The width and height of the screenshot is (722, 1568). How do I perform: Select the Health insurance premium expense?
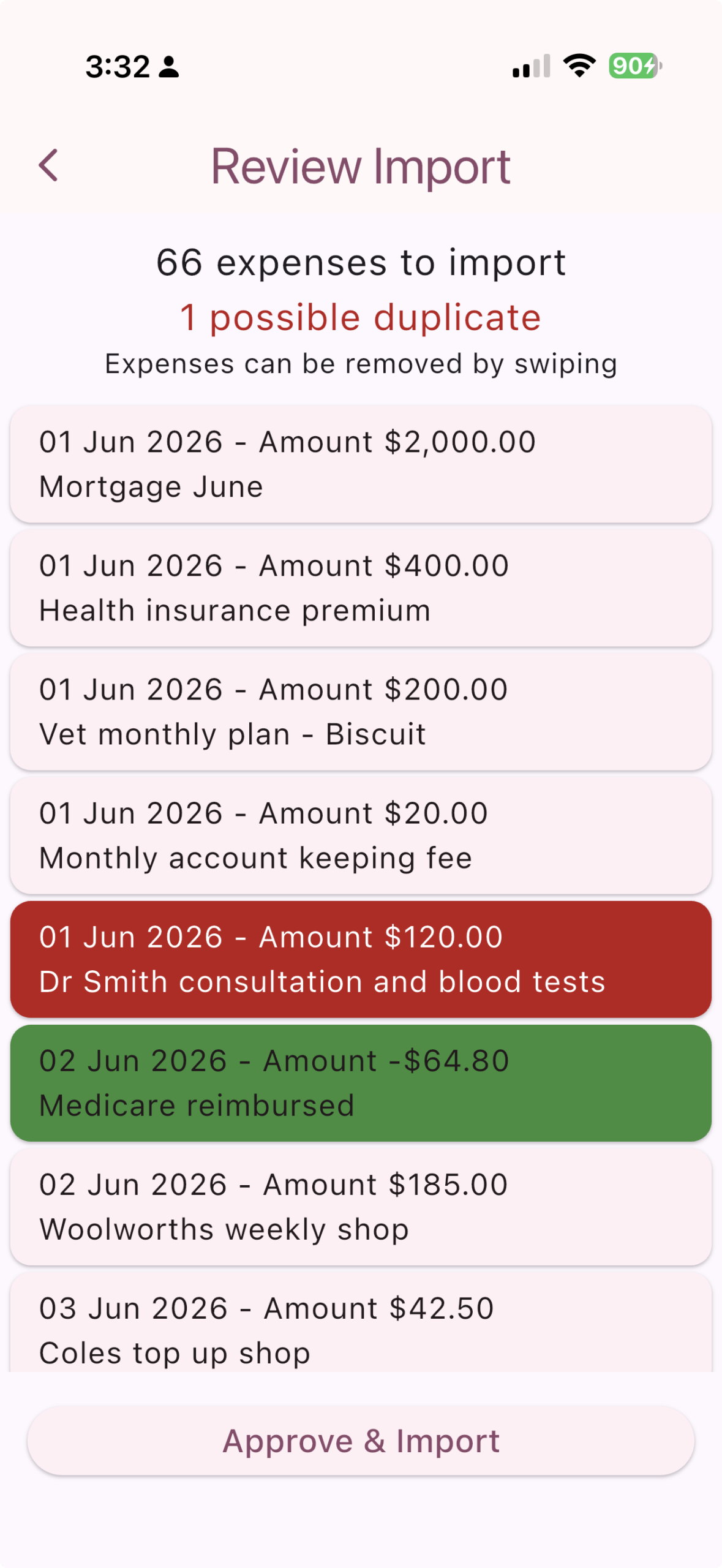[x=361, y=587]
